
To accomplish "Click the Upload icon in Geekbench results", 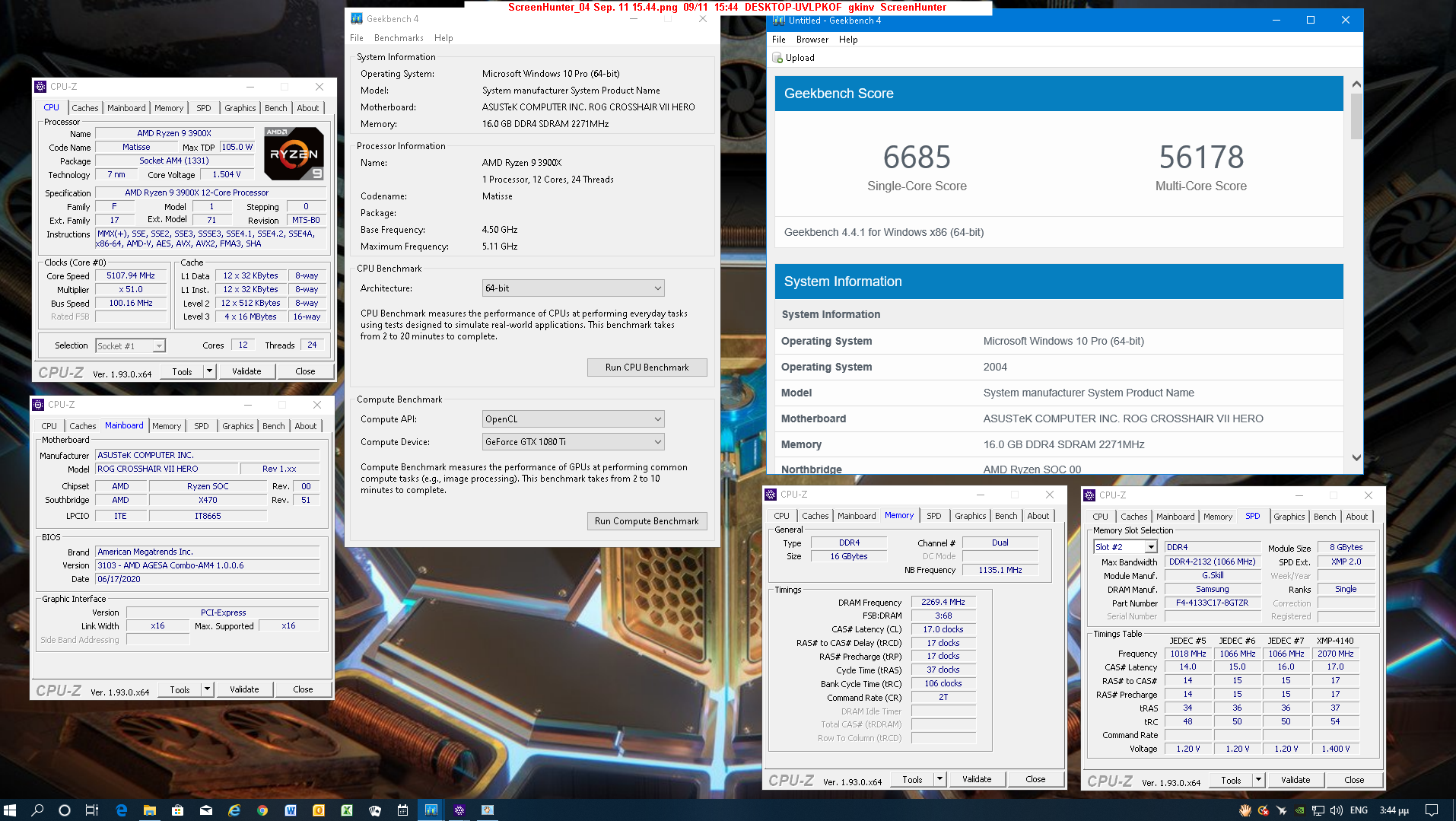I will coord(777,58).
